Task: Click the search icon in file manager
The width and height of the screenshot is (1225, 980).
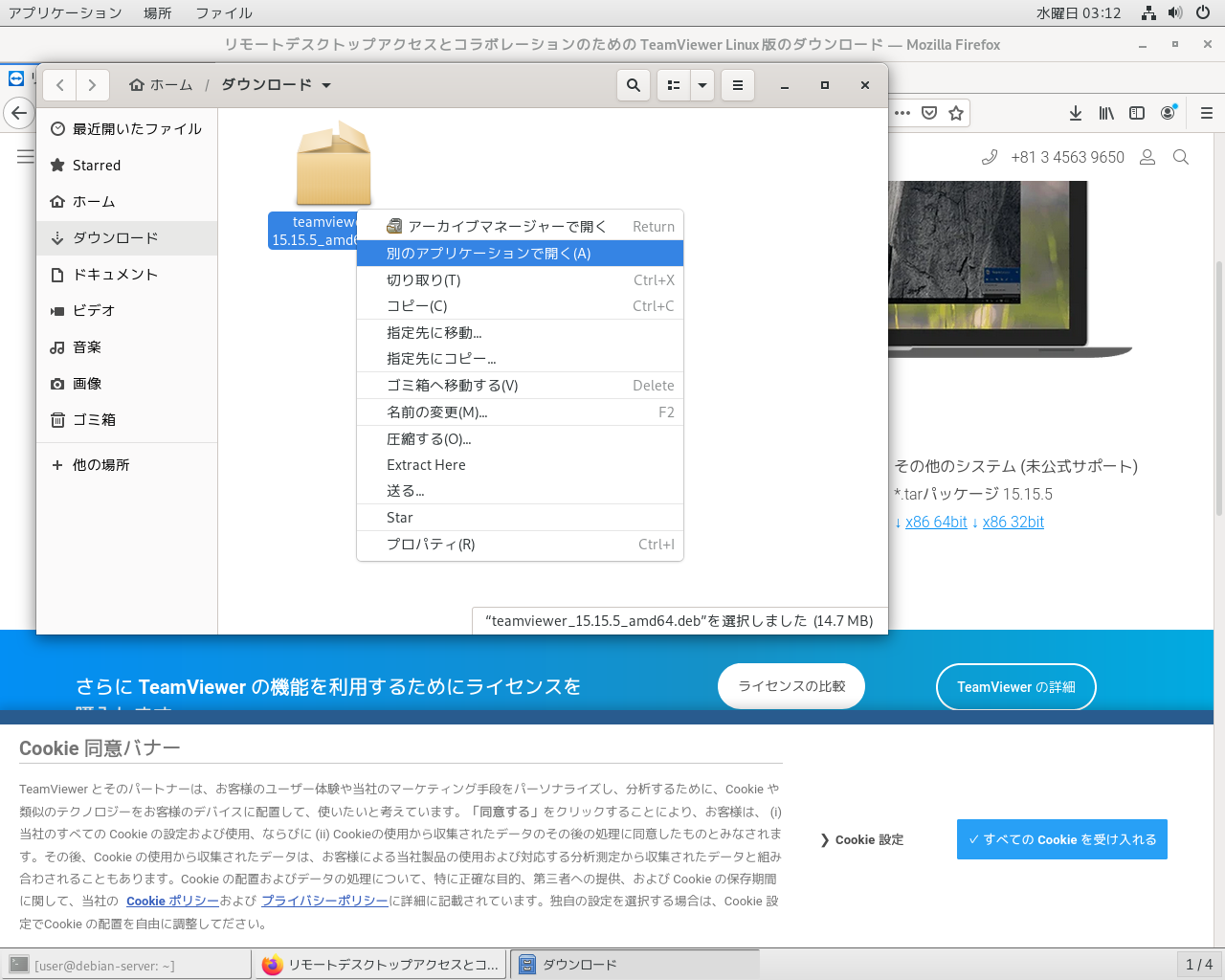Action: pos(633,85)
